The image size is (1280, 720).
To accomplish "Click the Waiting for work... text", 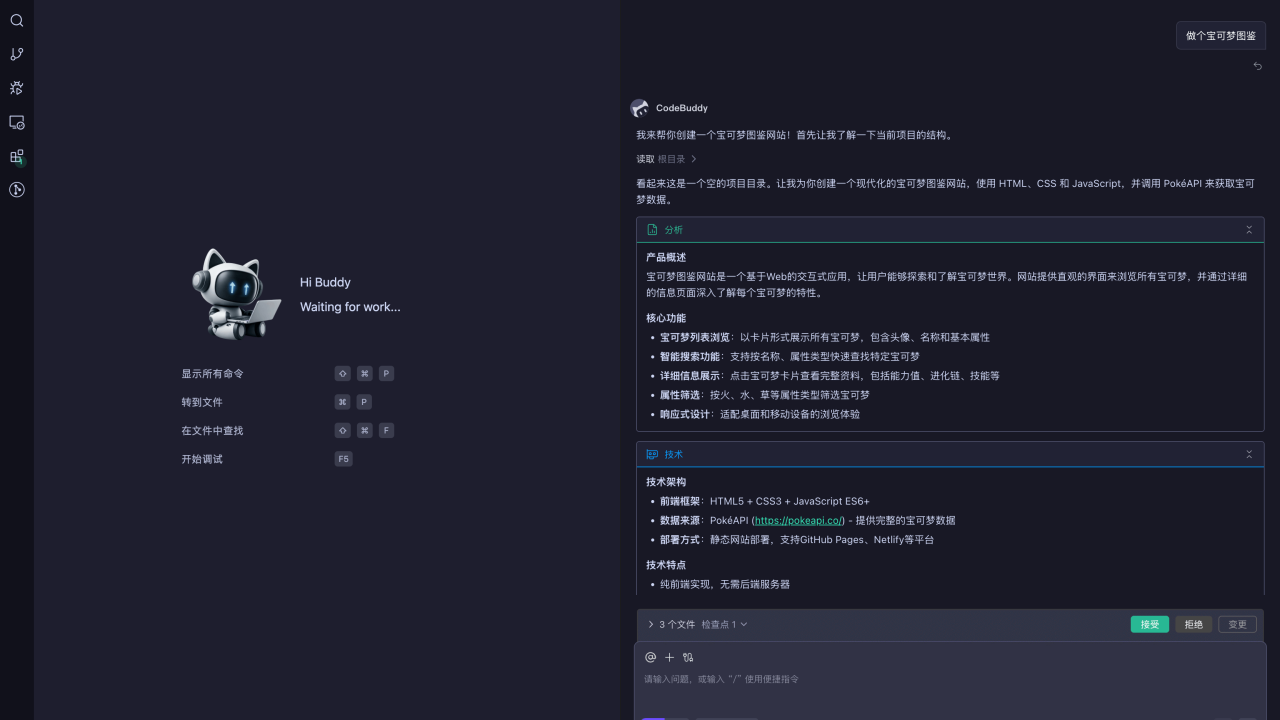I will [350, 307].
